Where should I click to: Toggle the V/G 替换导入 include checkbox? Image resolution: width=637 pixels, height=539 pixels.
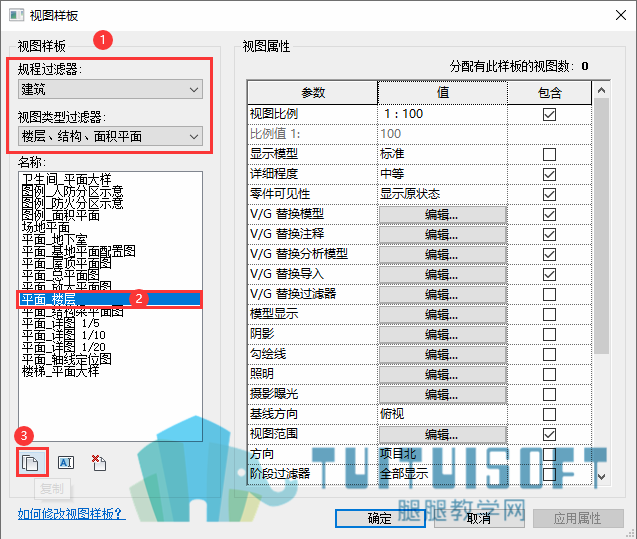click(x=549, y=274)
